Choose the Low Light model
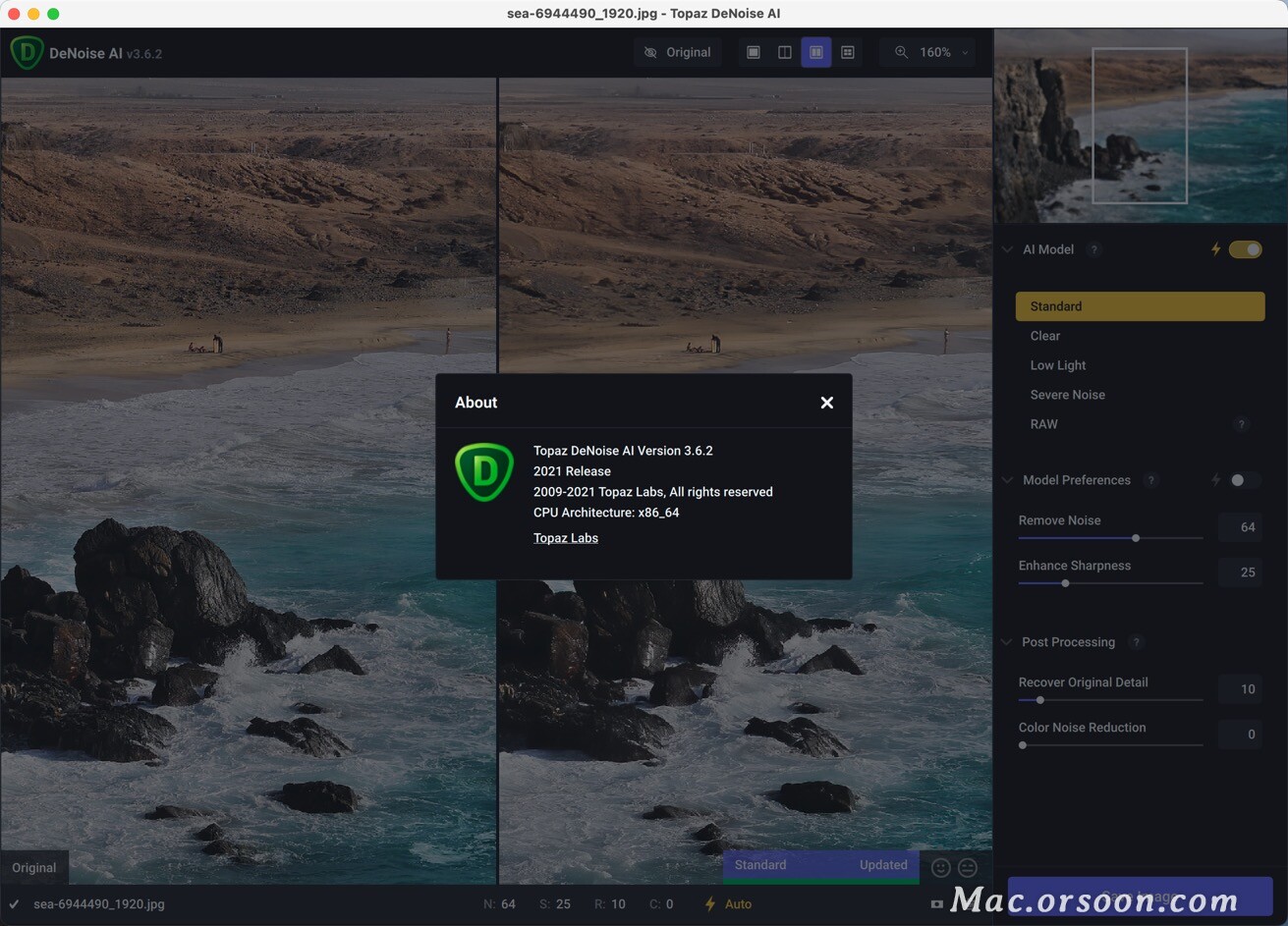The image size is (1288, 926). [x=1140, y=365]
